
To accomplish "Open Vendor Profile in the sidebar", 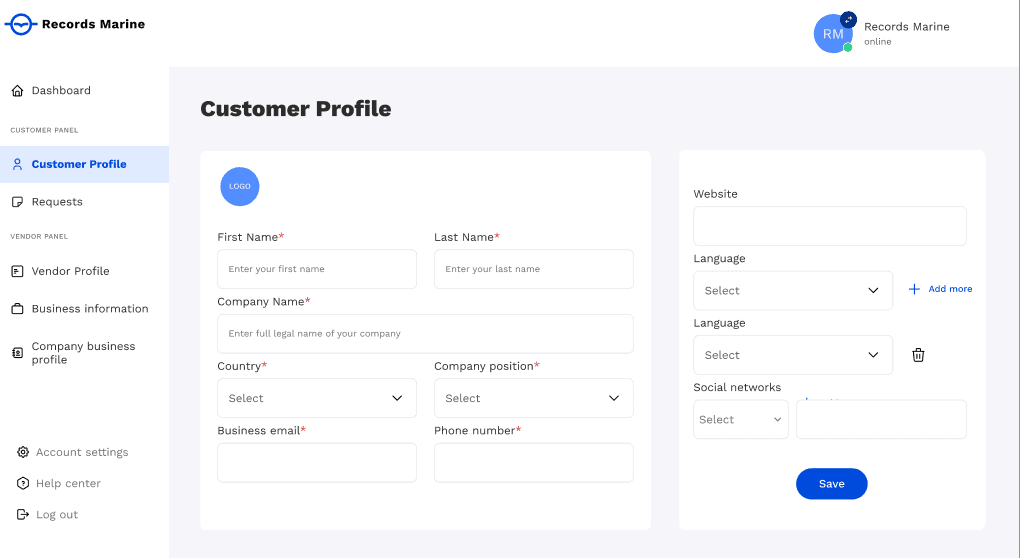I will point(70,271).
